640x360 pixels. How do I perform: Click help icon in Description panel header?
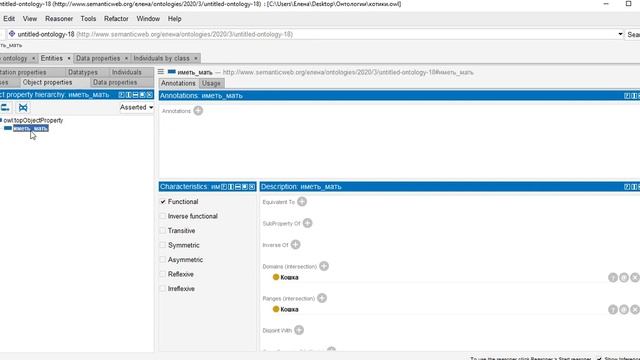pyautogui.click(x=627, y=187)
